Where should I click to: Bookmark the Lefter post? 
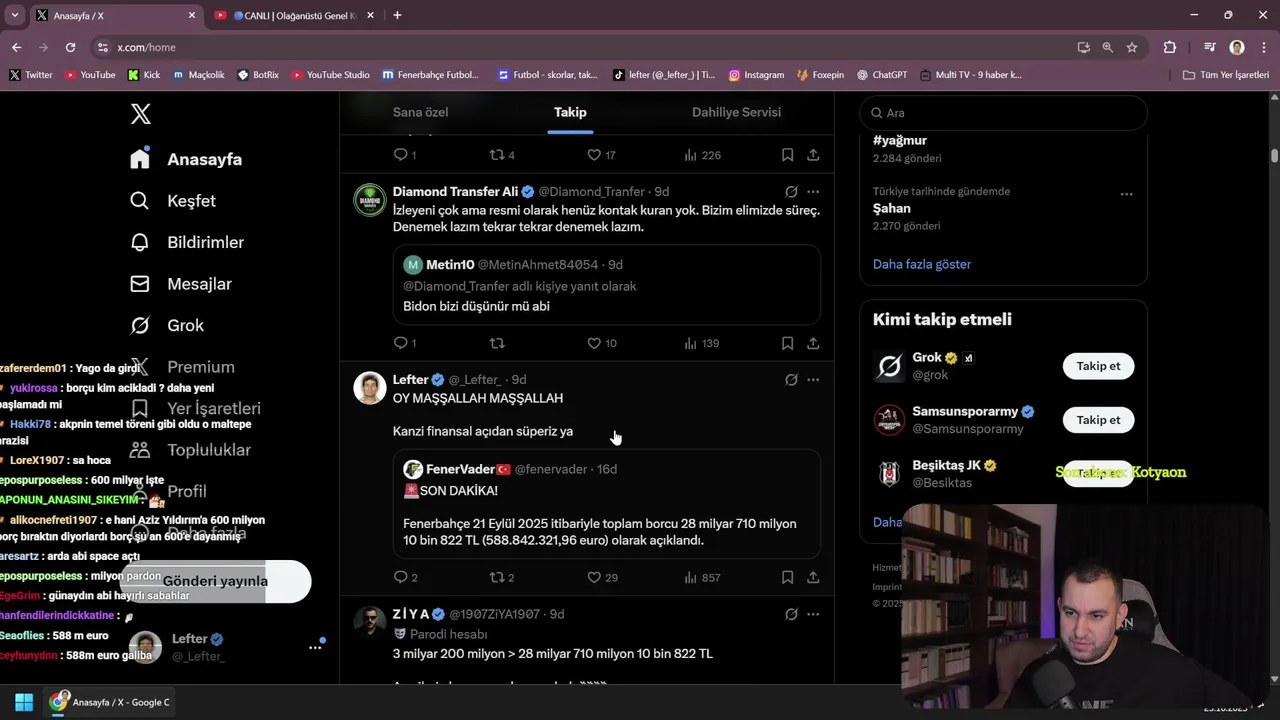(787, 577)
